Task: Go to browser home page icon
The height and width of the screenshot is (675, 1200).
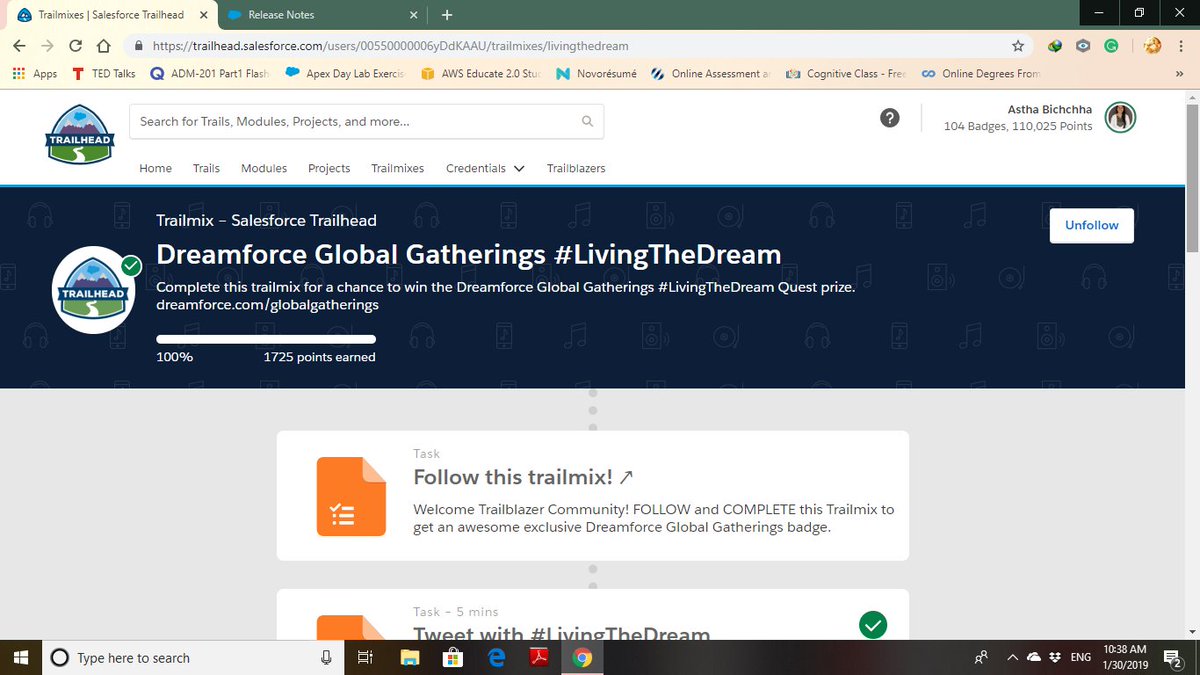Action: [103, 46]
